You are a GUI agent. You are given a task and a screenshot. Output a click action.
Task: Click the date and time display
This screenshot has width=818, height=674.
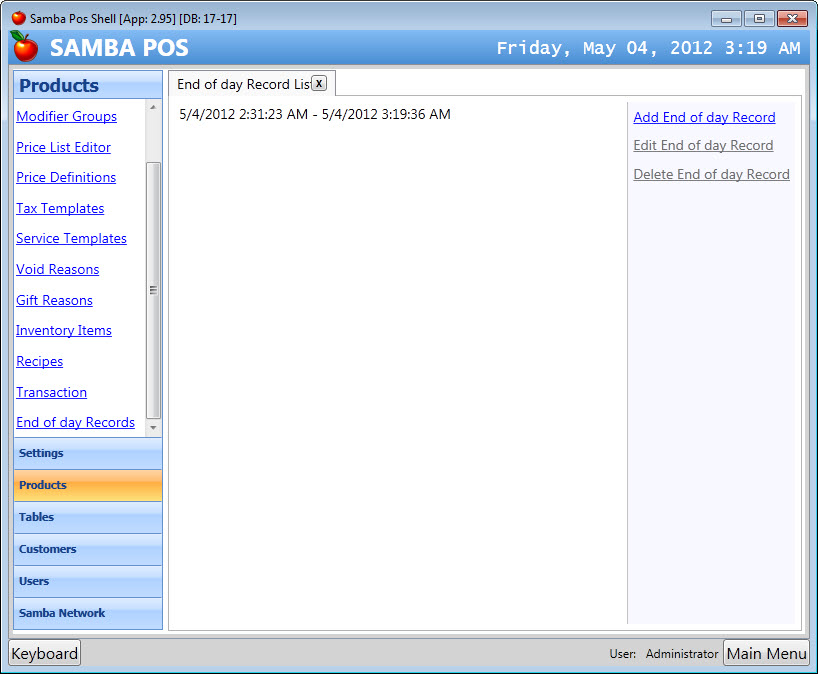pyautogui.click(x=648, y=48)
